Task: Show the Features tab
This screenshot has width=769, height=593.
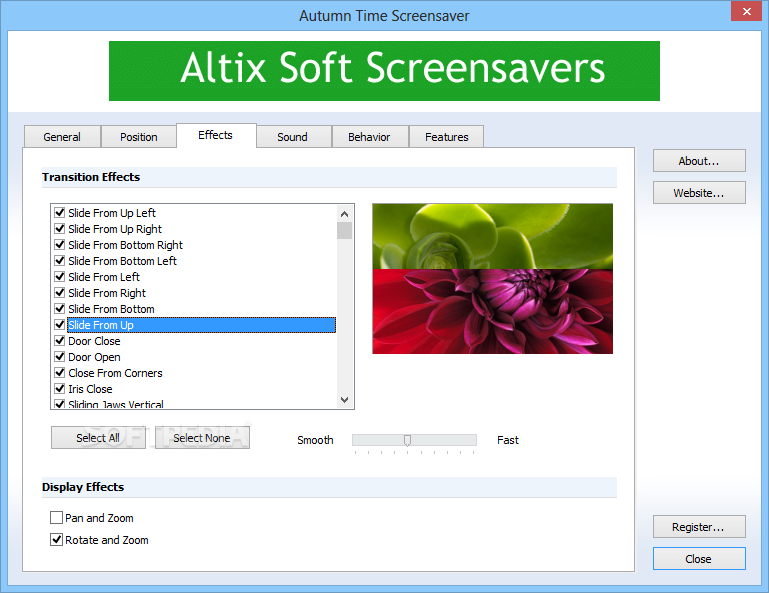Action: (x=446, y=137)
